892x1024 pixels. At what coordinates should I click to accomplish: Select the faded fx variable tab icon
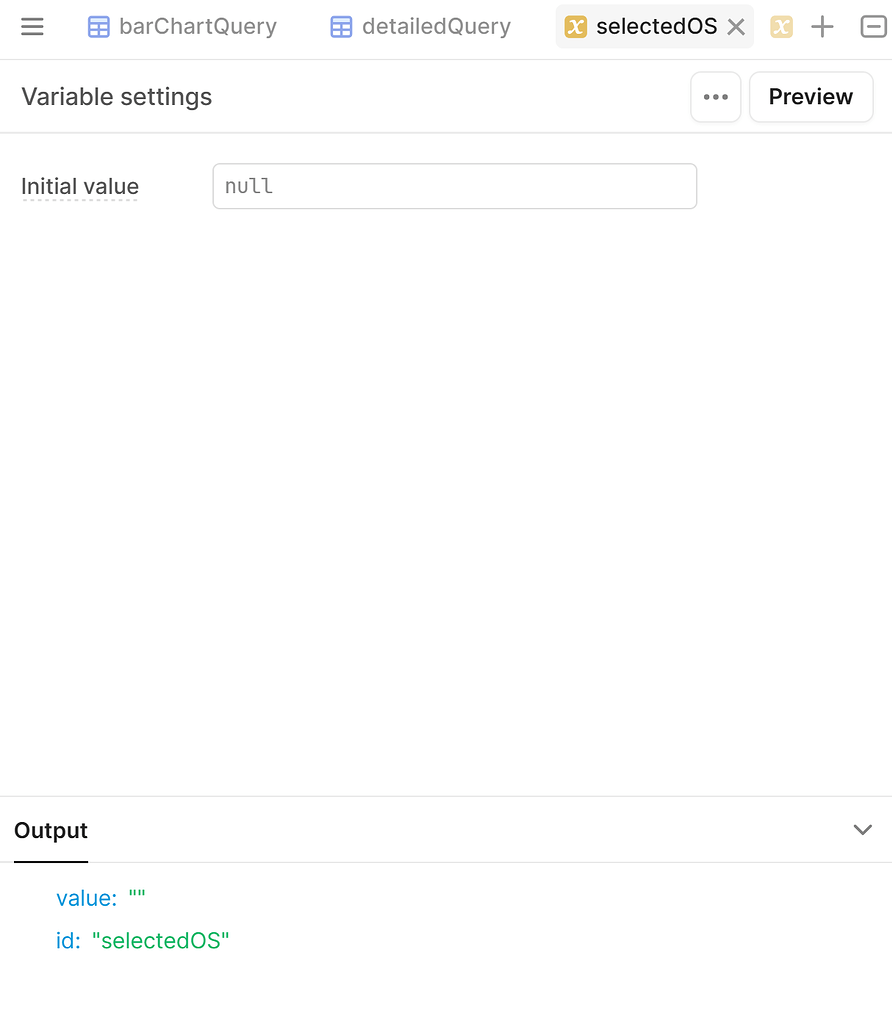point(781,27)
